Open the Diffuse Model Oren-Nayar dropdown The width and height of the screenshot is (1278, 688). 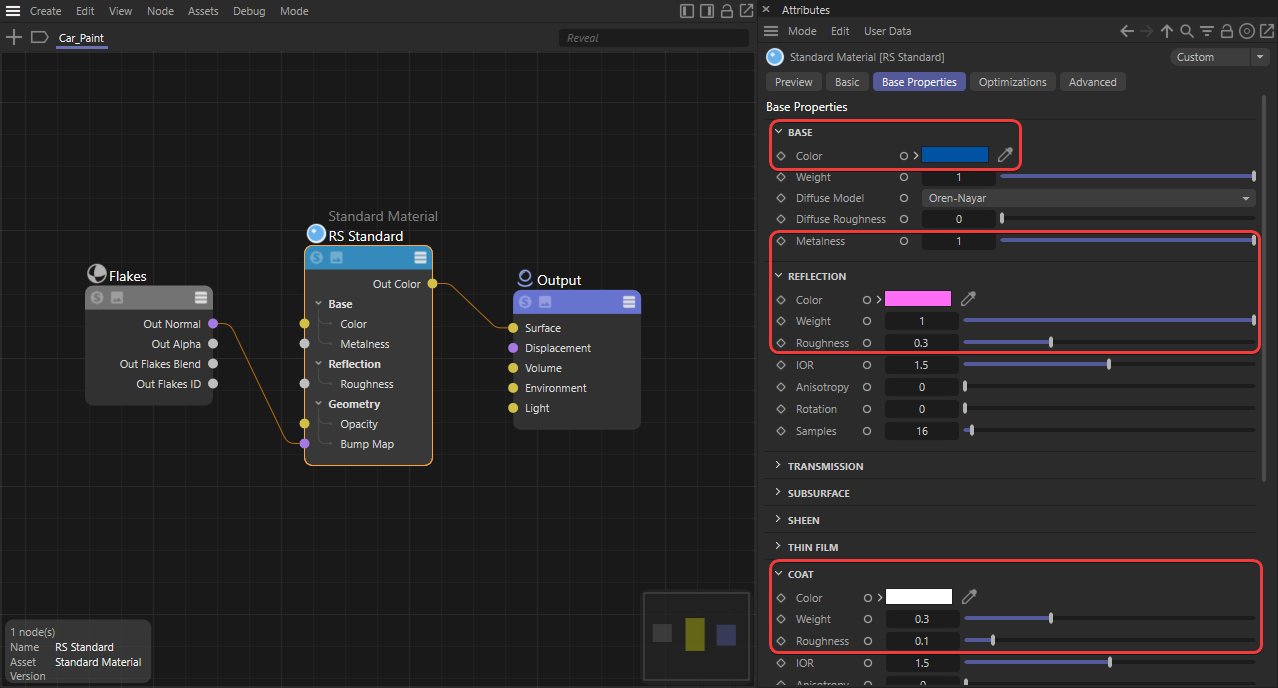pos(1088,198)
